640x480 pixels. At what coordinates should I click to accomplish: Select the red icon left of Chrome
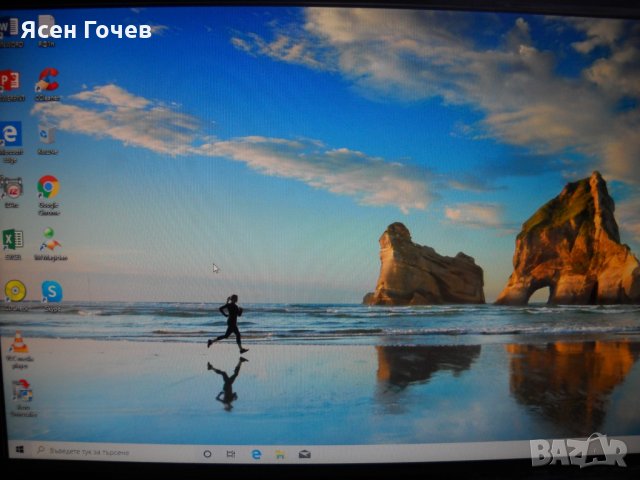[12, 187]
